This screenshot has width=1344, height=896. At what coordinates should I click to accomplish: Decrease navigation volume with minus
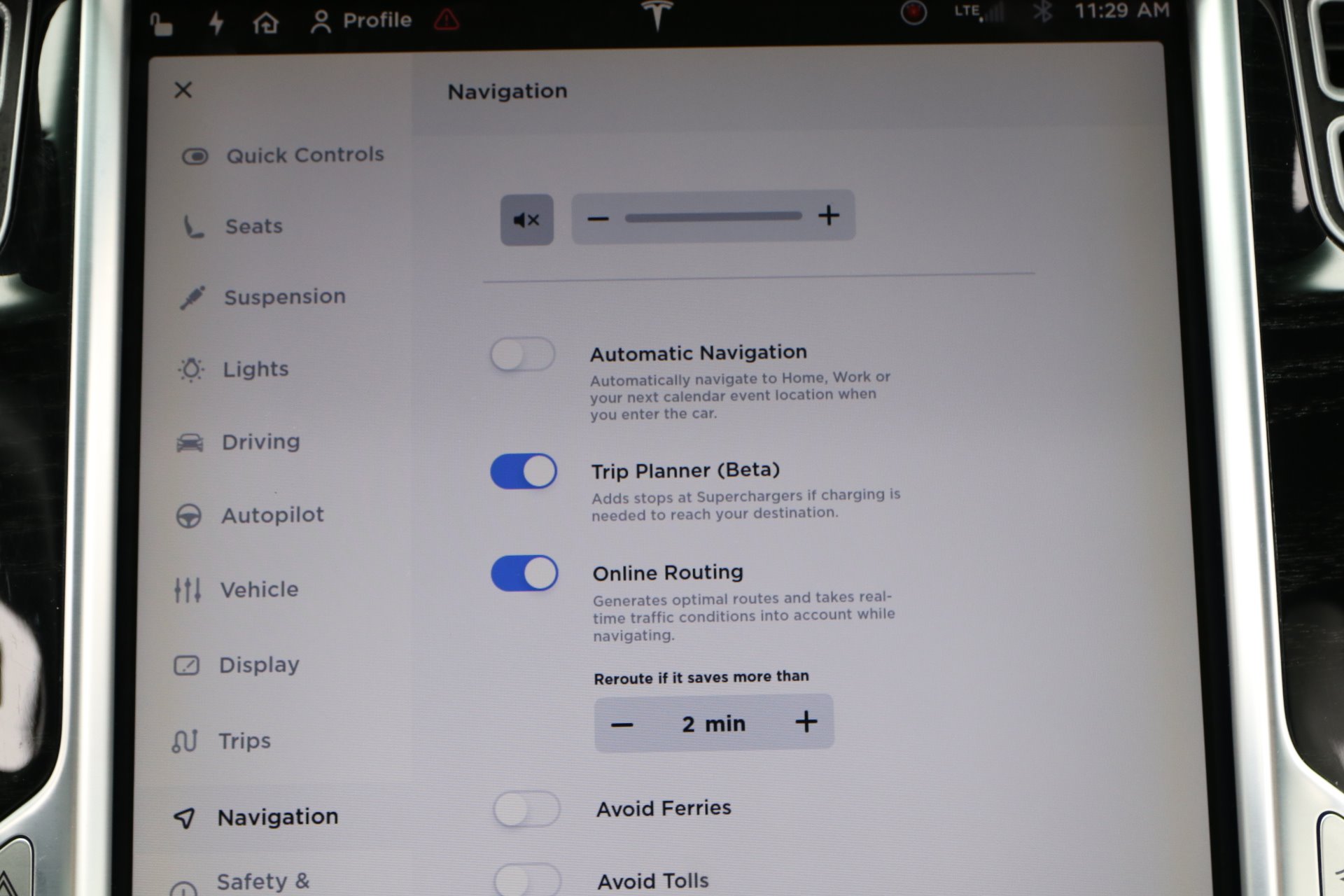click(598, 218)
